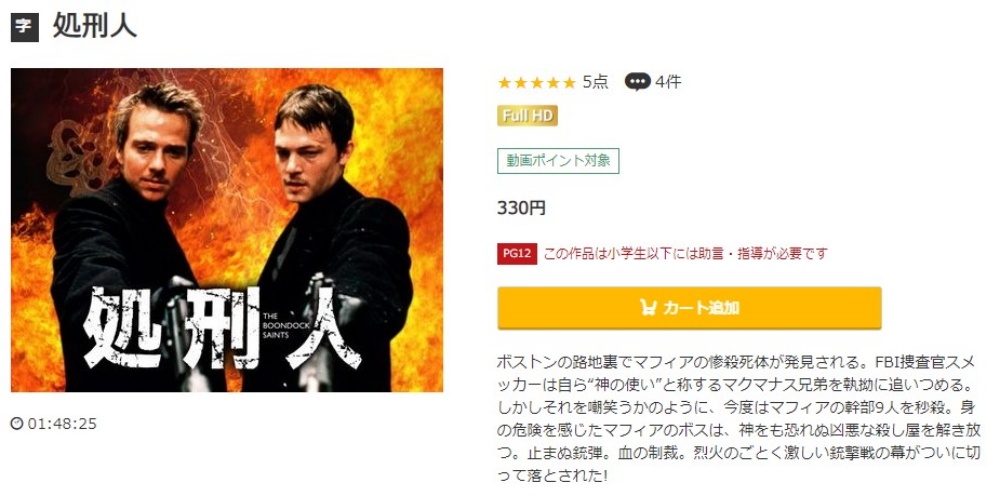Click the PG12 guidance warning text

click(685, 254)
